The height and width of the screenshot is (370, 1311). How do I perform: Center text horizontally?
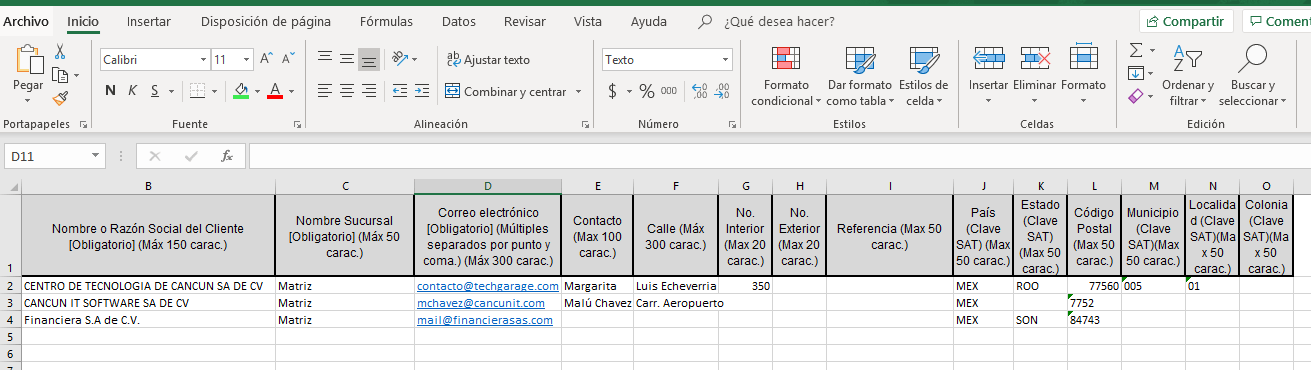(347, 91)
